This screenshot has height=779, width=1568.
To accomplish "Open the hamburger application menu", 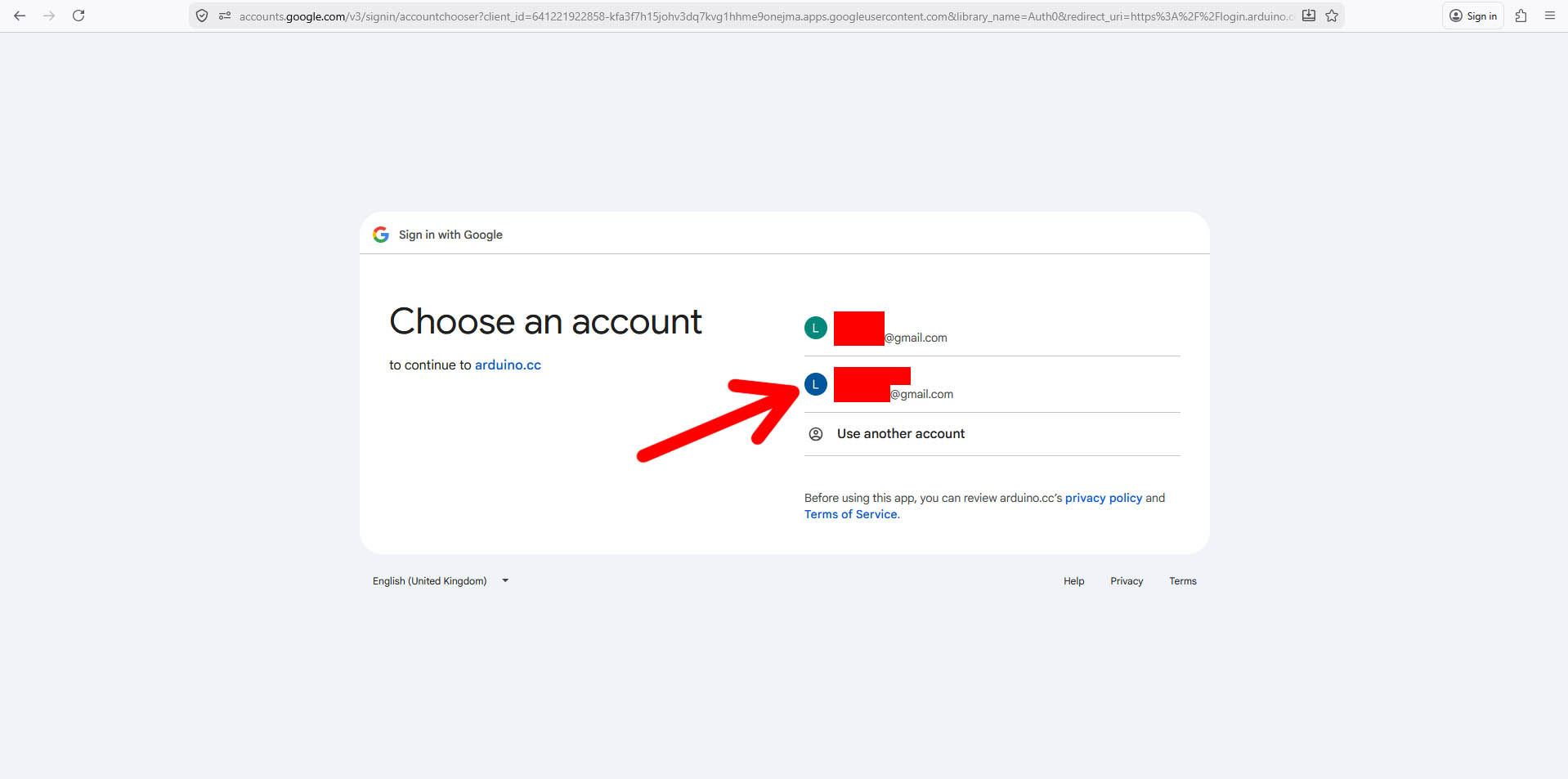I will [1549, 16].
